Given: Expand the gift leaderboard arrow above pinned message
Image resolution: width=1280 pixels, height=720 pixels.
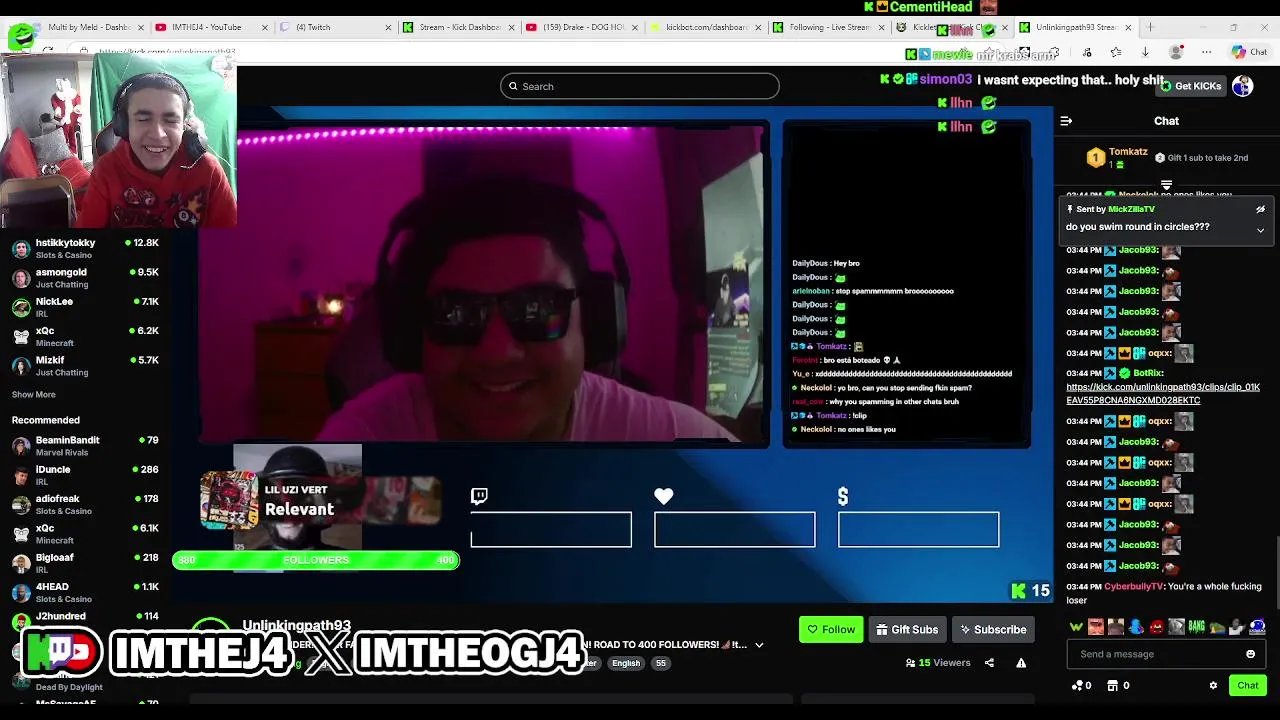Looking at the screenshot, I should coord(1166,185).
